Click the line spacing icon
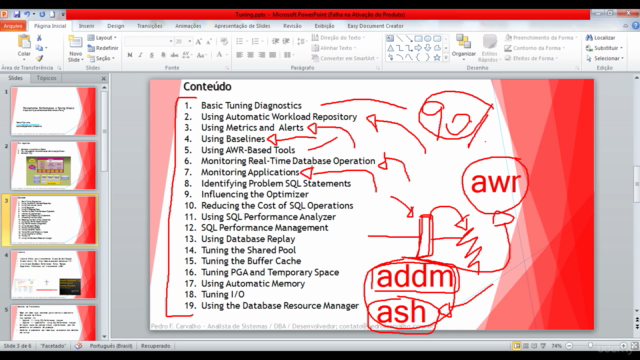The image size is (640, 360). 301,41
